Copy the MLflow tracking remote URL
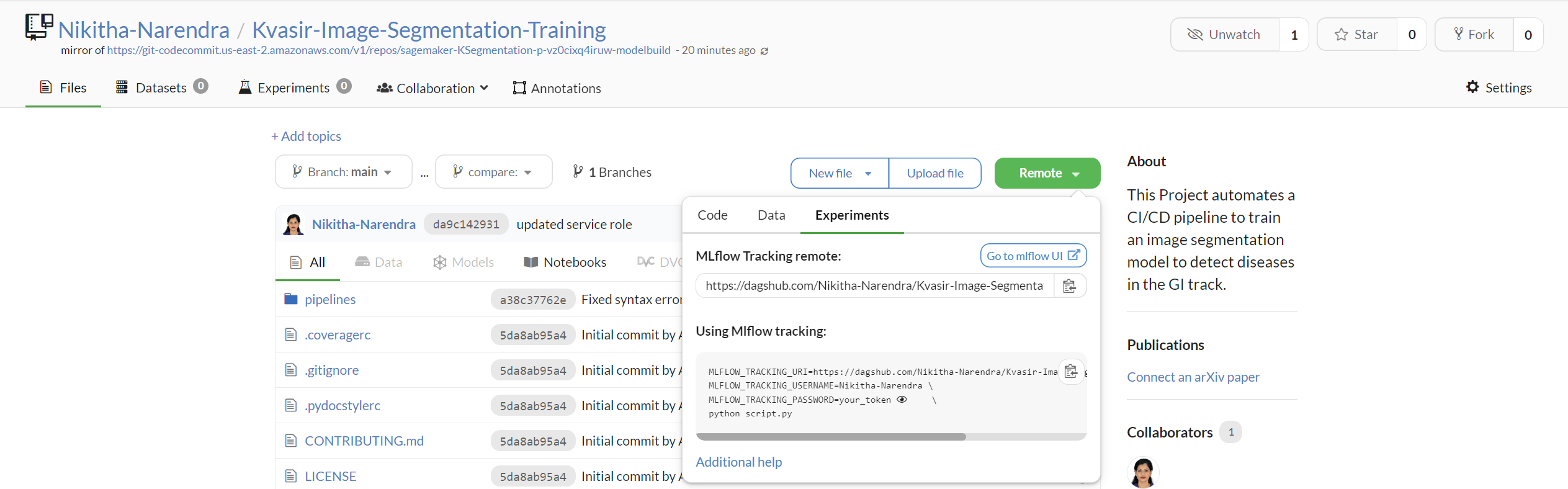 1069,286
